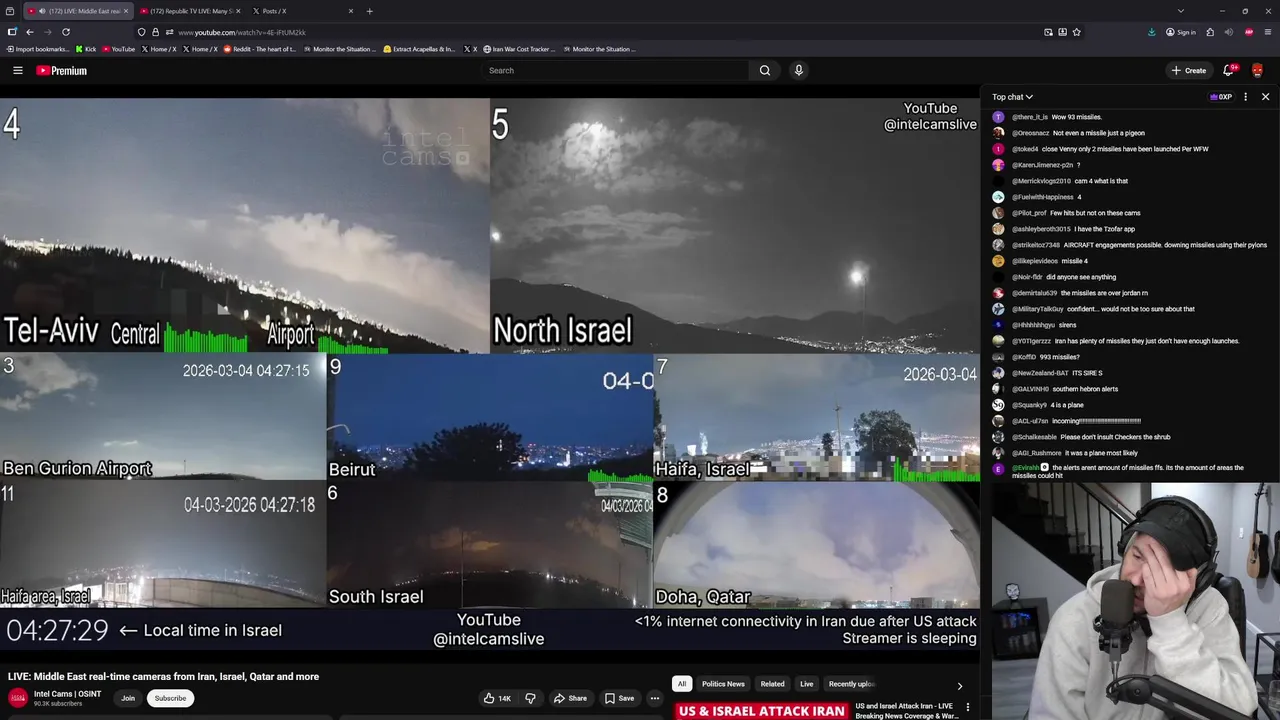Viewport: 1280px width, 720px height.
Task: Open the YouTube bookmark in bookmarks bar
Action: pyautogui.click(x=118, y=49)
